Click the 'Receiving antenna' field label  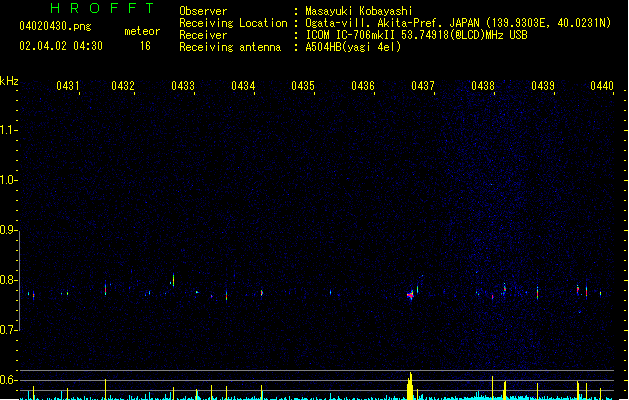tap(230, 47)
